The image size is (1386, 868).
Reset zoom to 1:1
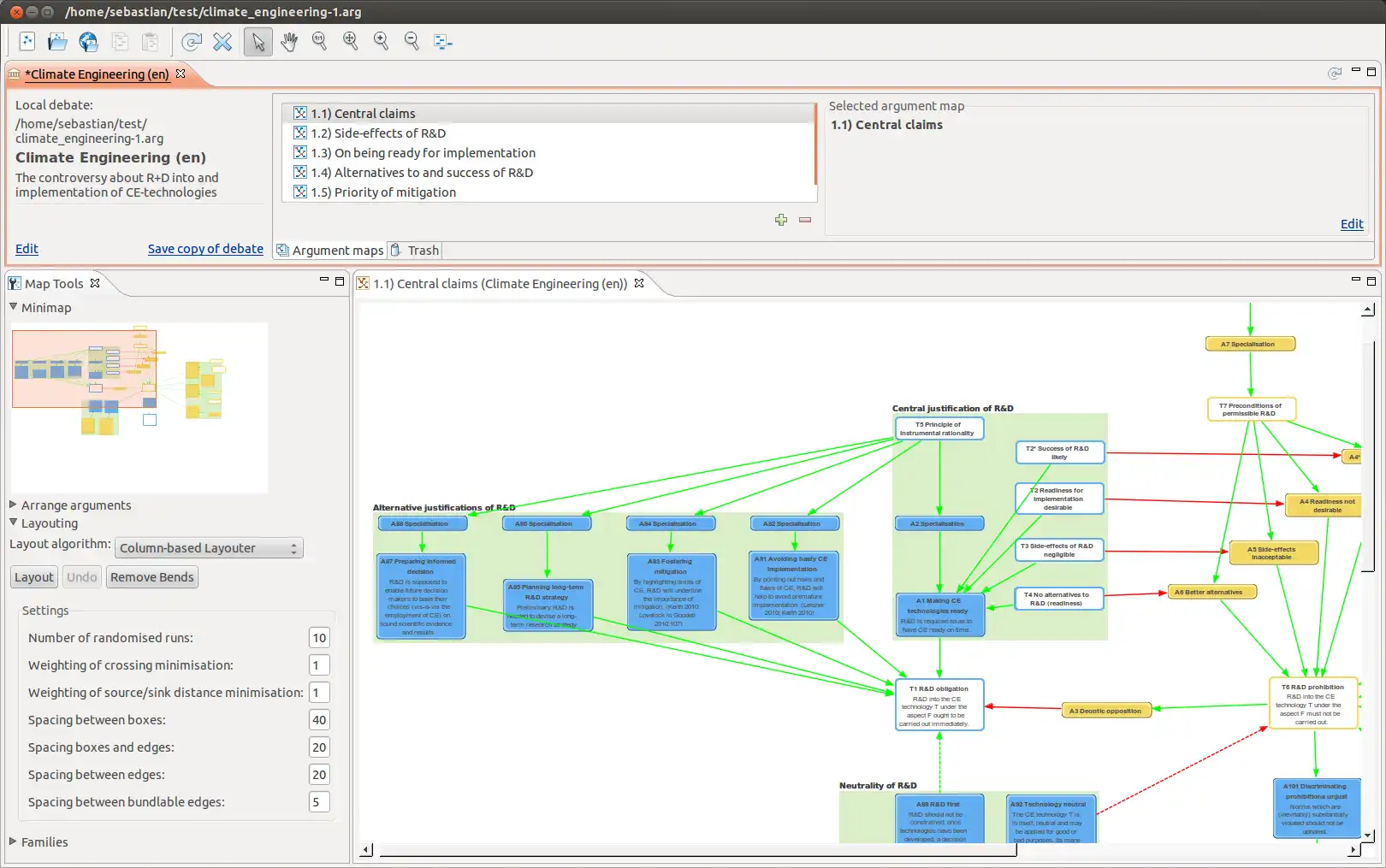pyautogui.click(x=319, y=41)
